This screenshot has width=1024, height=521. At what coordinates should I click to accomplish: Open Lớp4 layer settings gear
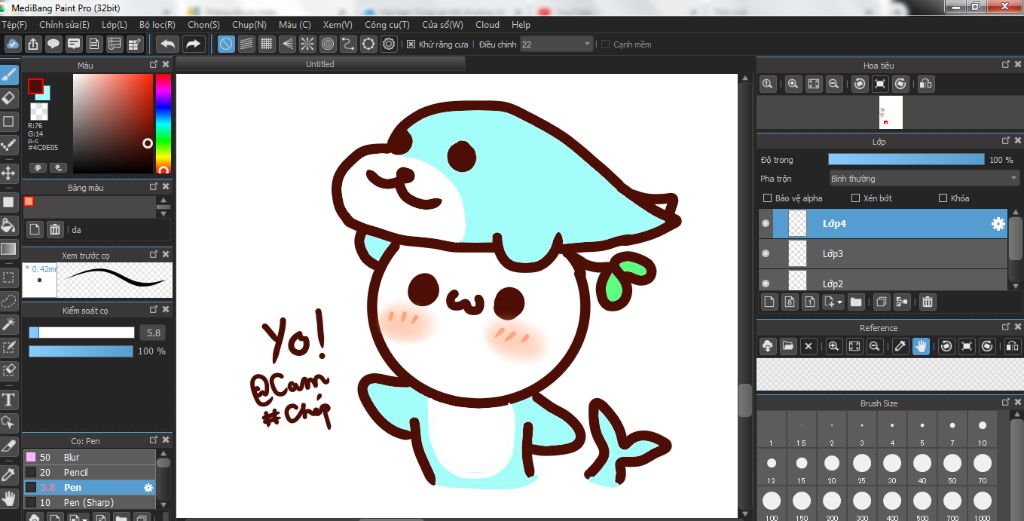point(998,223)
